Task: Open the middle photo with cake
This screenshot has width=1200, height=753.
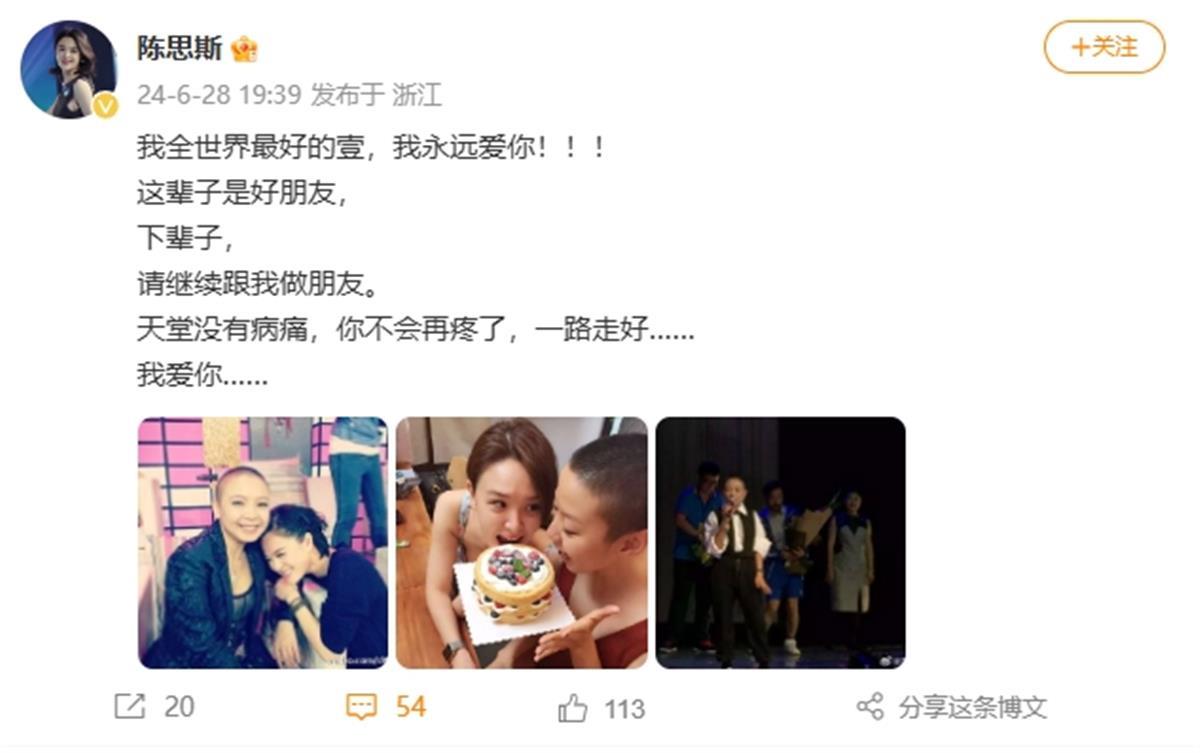Action: point(522,543)
